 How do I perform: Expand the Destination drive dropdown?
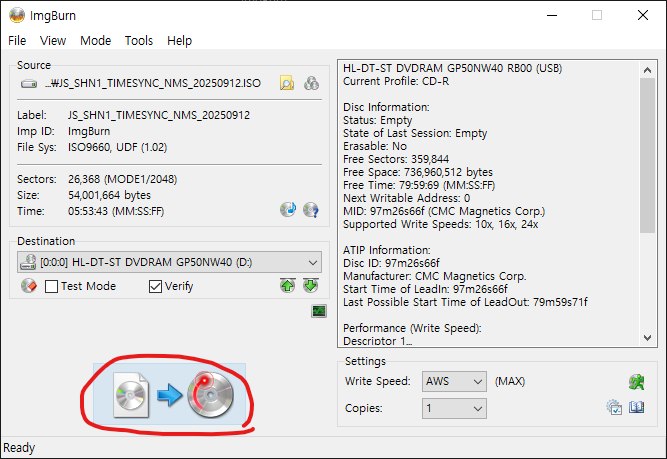[x=314, y=262]
